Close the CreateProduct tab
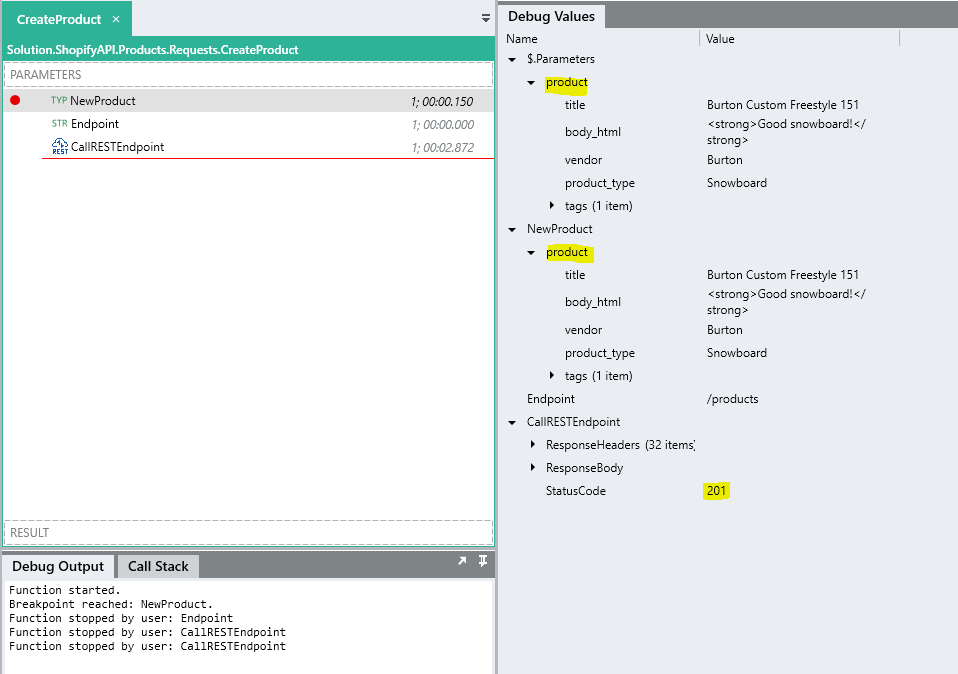Screen dimensions: 958x674 pos(116,20)
